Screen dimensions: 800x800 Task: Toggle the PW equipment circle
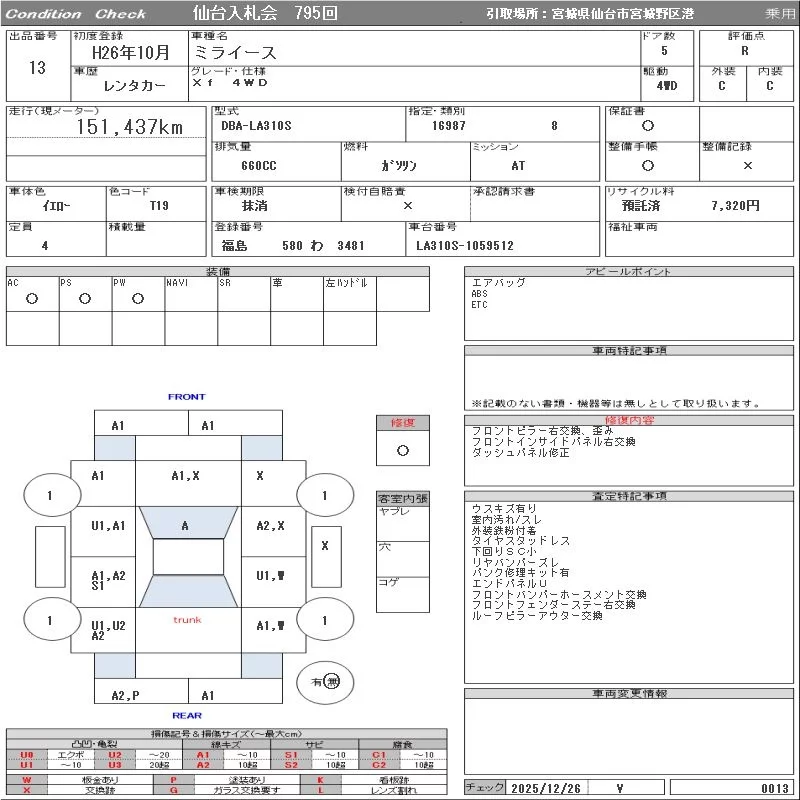[x=138, y=298]
